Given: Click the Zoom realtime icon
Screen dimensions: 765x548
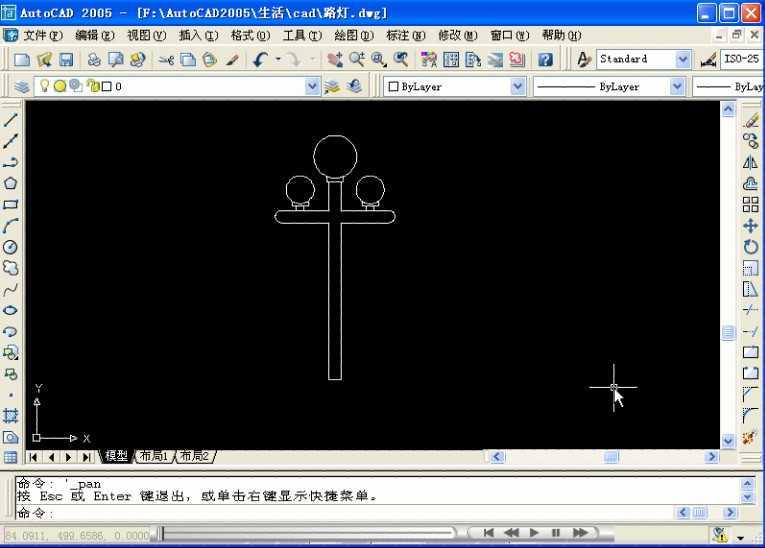Looking at the screenshot, I should click(357, 60).
